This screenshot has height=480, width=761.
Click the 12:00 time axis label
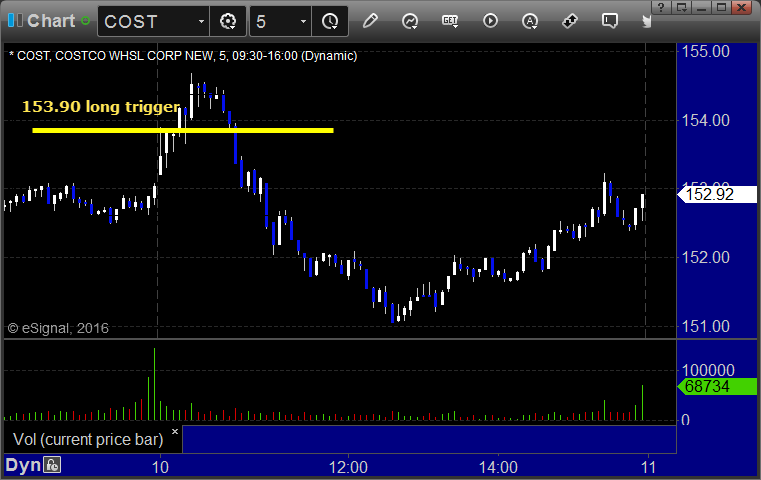pyautogui.click(x=348, y=467)
